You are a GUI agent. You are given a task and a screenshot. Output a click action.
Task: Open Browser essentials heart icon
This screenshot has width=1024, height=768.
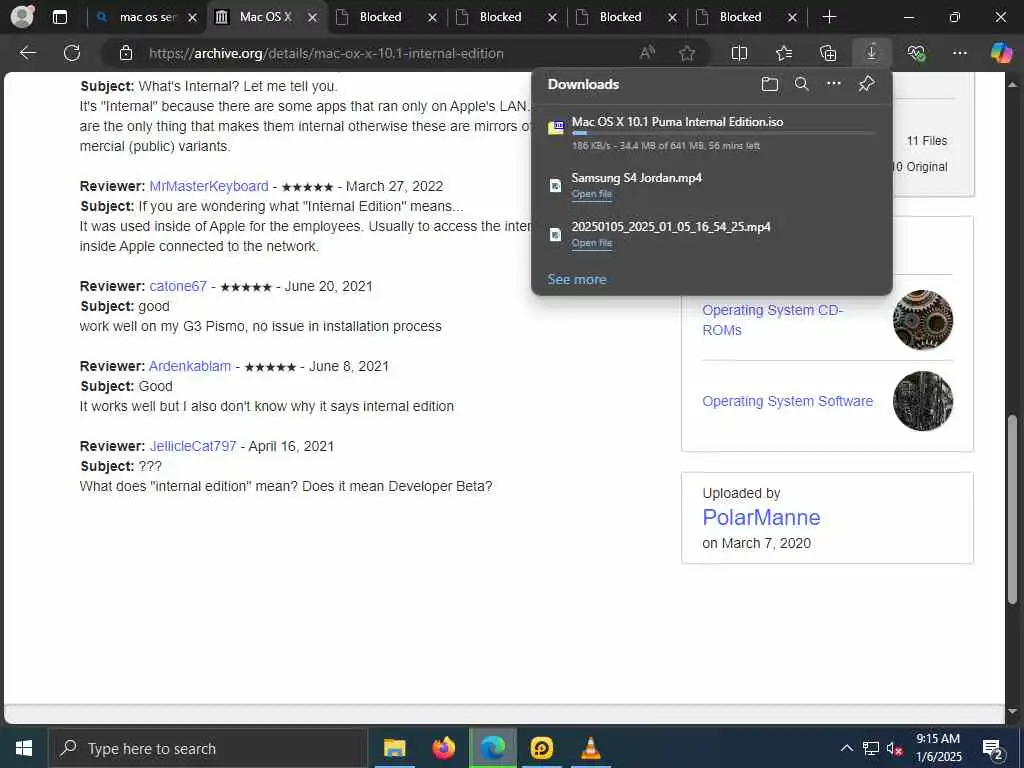[x=916, y=53]
